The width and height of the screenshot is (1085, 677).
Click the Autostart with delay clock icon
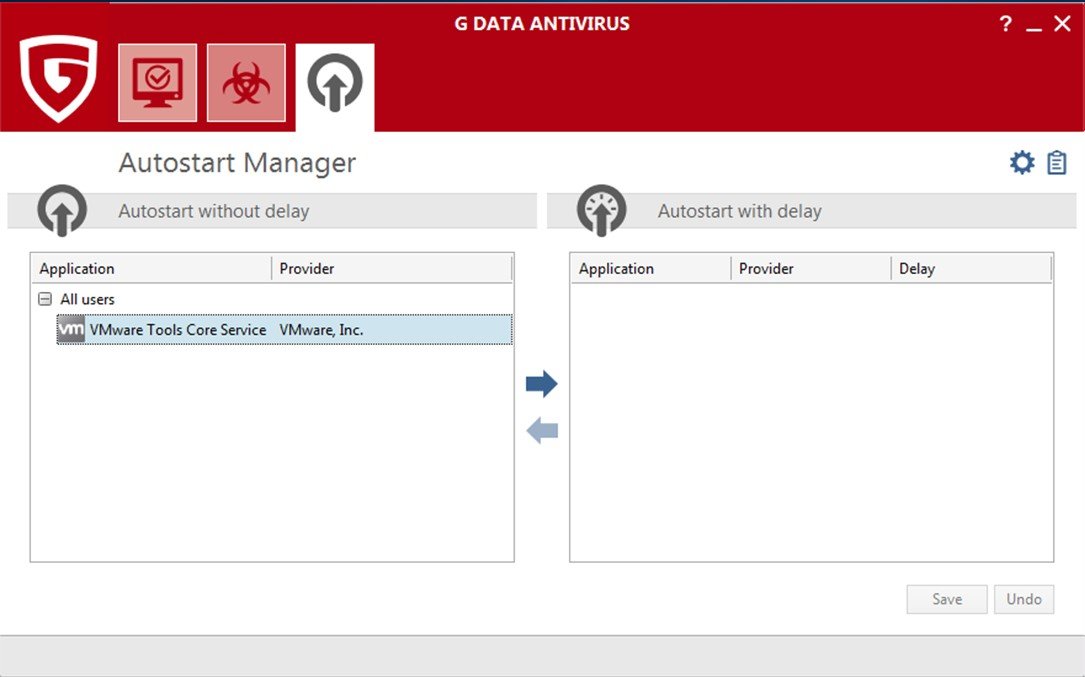pyautogui.click(x=601, y=210)
